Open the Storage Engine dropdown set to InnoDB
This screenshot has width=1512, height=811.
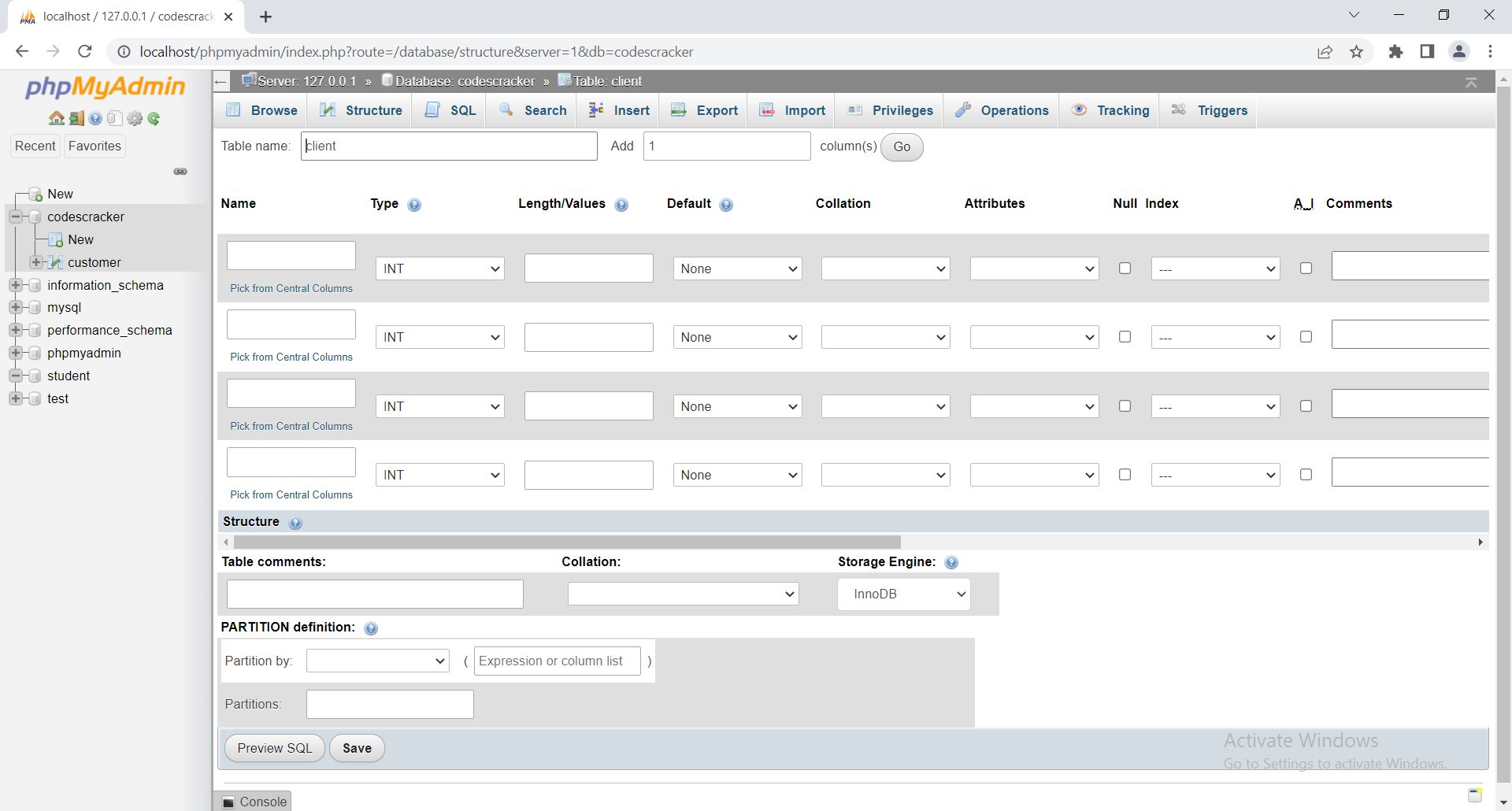pyautogui.click(x=903, y=594)
